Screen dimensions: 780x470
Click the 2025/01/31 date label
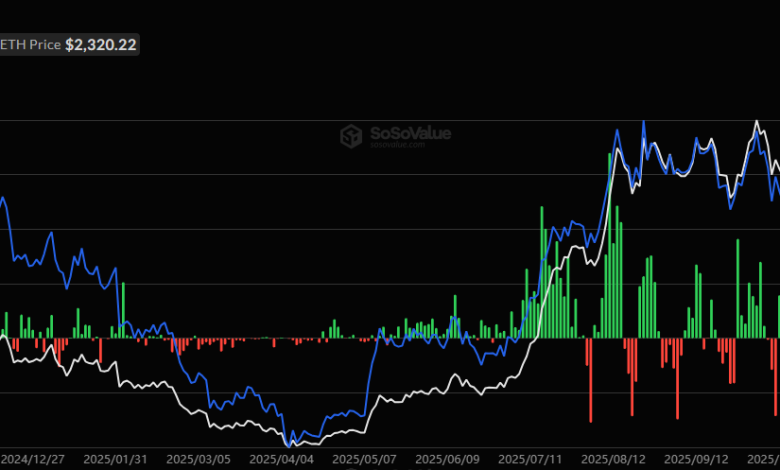[118, 458]
